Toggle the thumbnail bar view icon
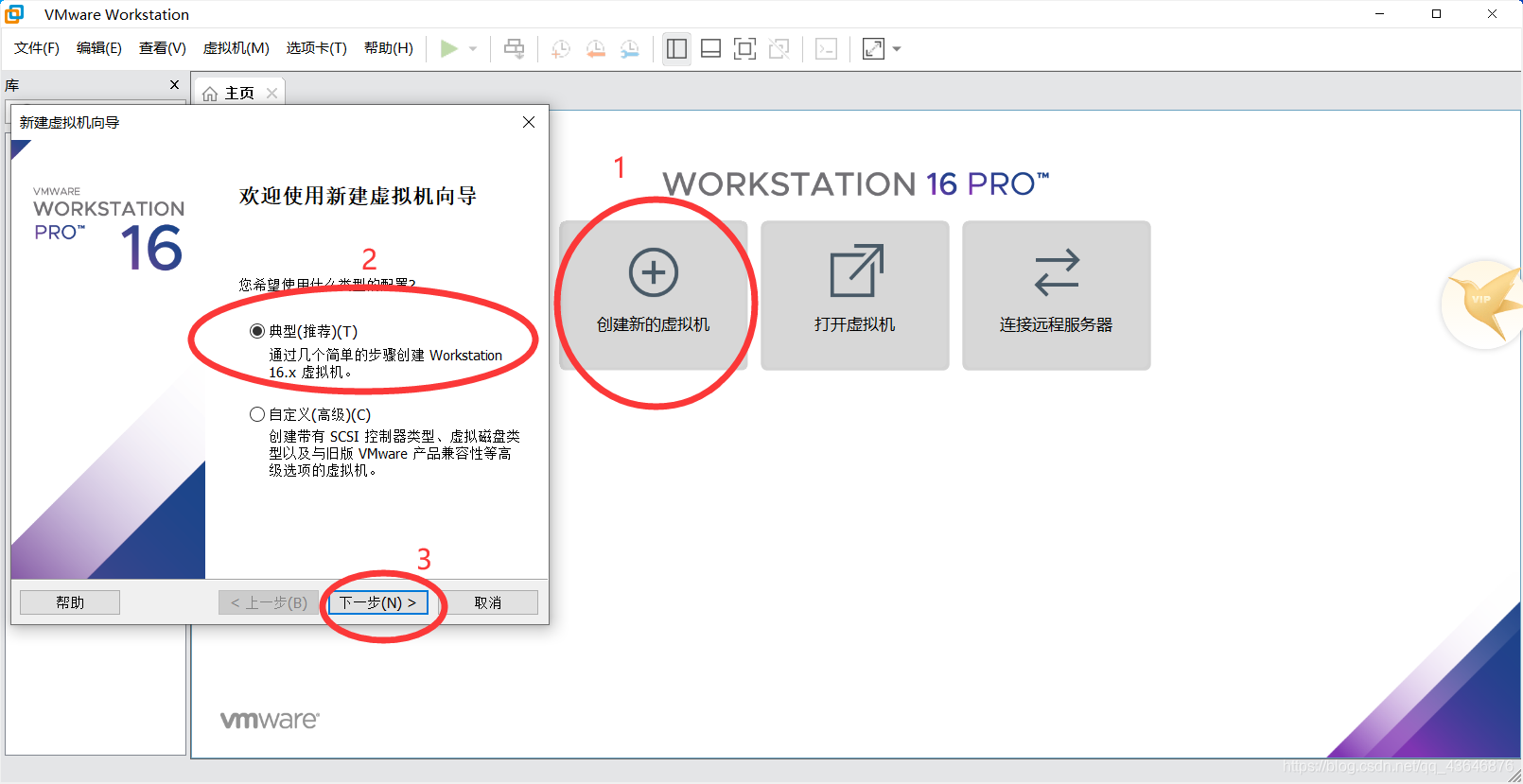Viewport: 1523px width, 784px height. pos(710,49)
